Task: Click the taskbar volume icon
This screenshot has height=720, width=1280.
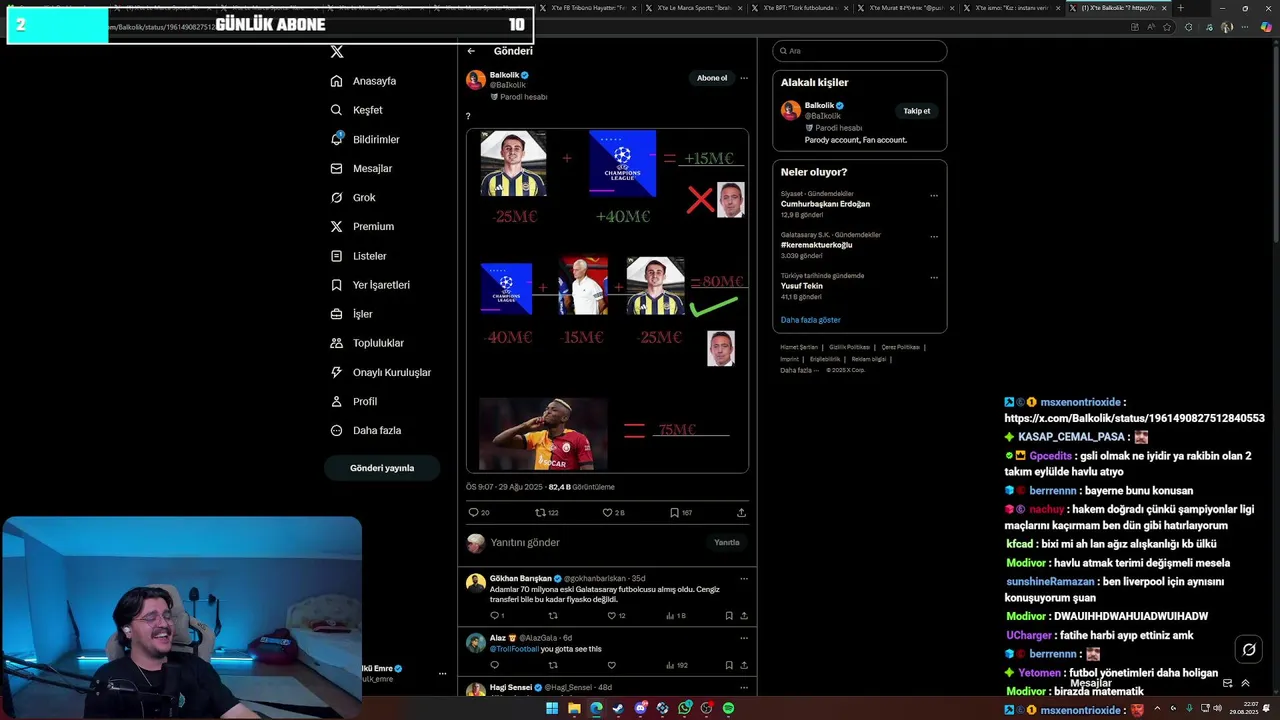Action: click(1220, 709)
